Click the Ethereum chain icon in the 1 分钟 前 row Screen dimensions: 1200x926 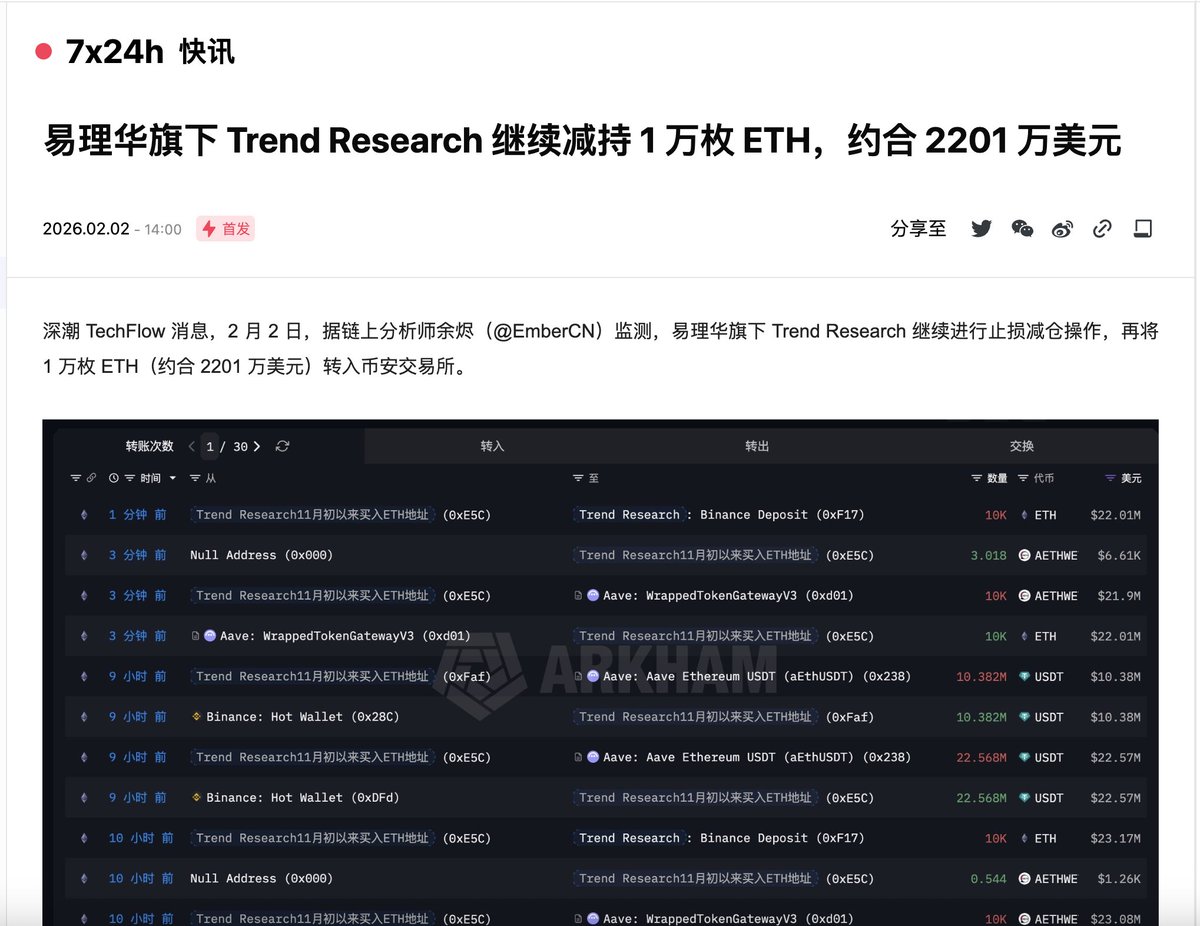pyautogui.click(x=84, y=515)
